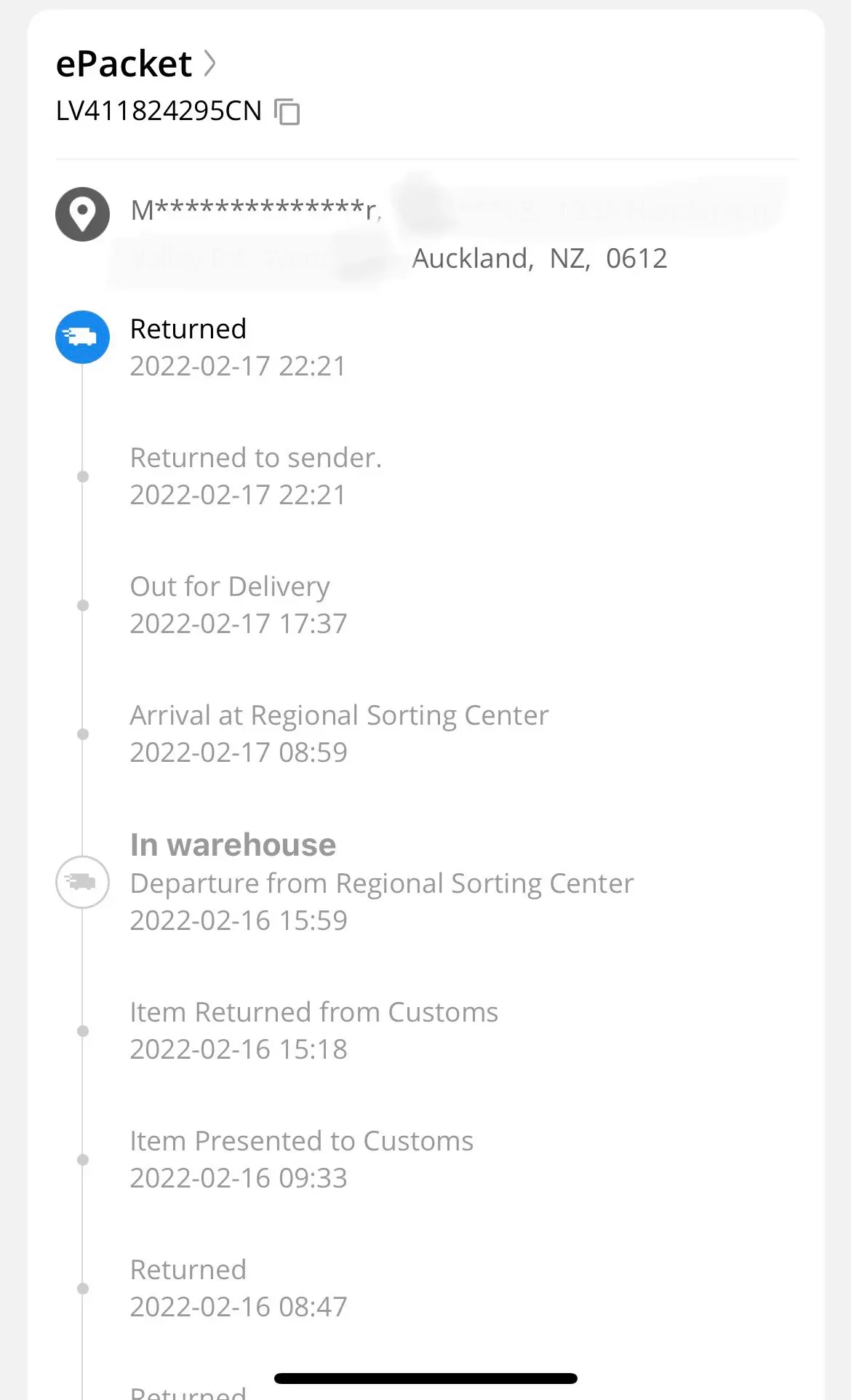
Task: Tap the In warehouse status heading
Action: click(233, 845)
